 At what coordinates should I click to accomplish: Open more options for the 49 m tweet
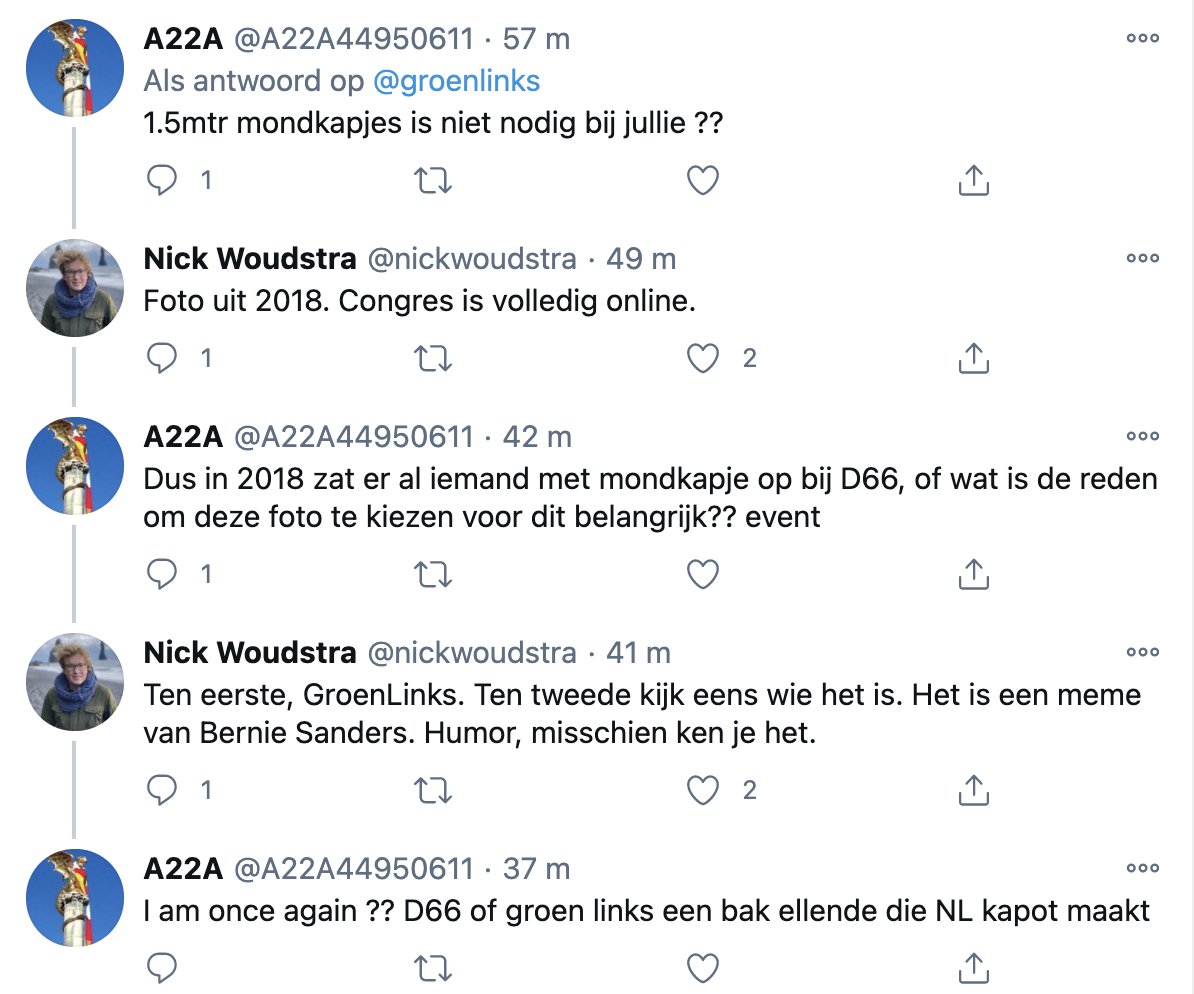[1142, 257]
